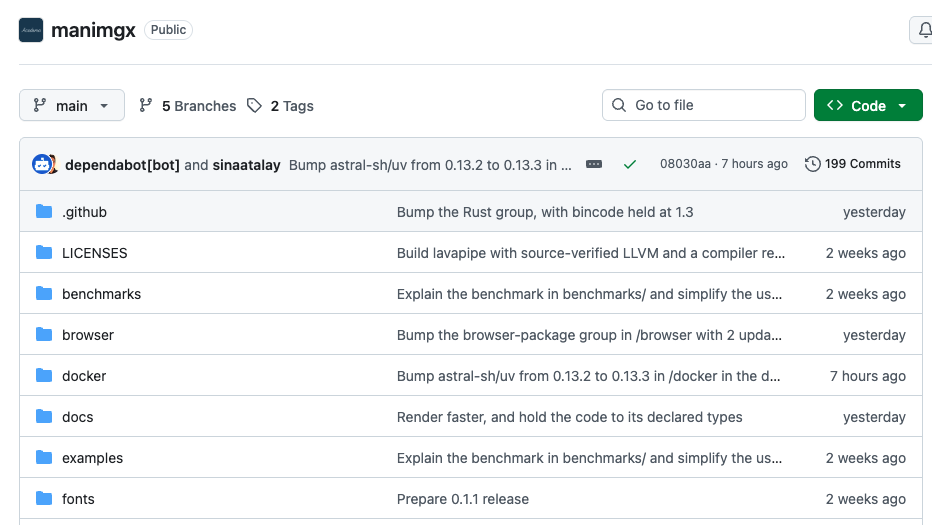Open commit 'Render faster, and hold the code'
The image size is (932, 525).
pyautogui.click(x=569, y=417)
